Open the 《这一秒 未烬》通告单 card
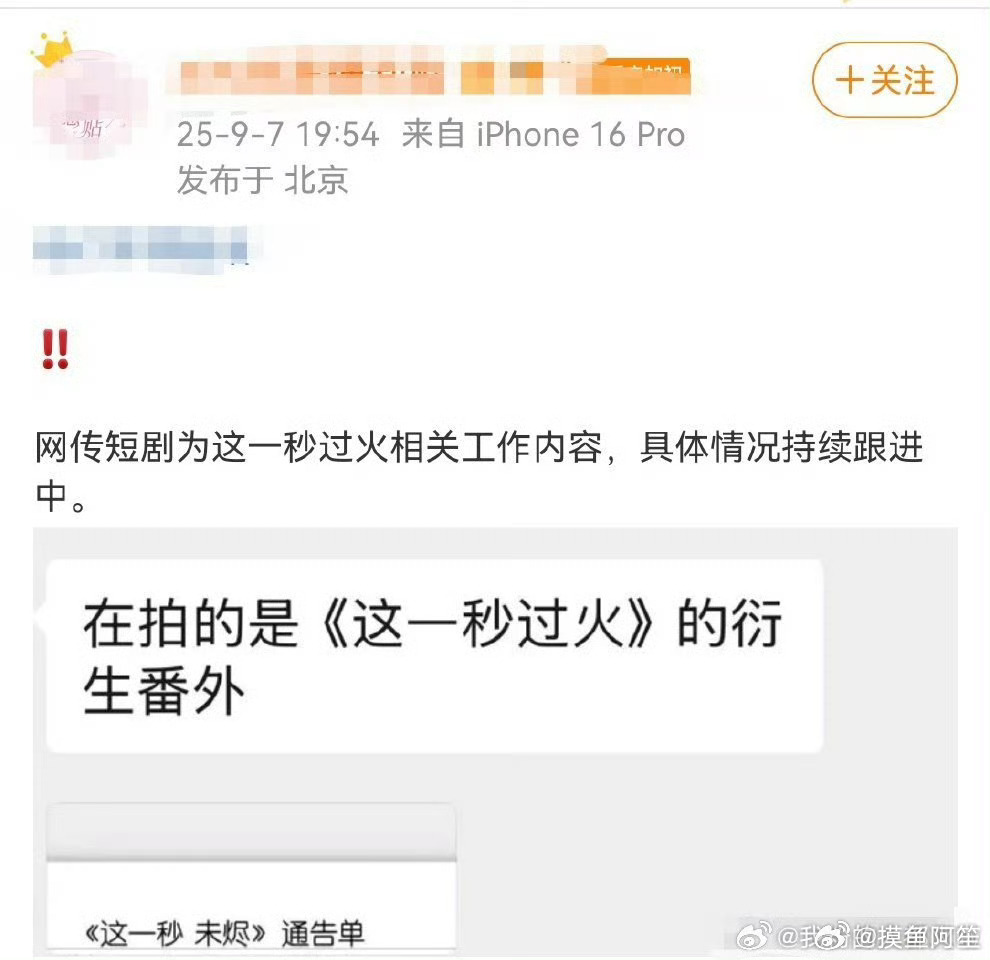Image resolution: width=990 pixels, height=960 pixels. tap(251, 877)
